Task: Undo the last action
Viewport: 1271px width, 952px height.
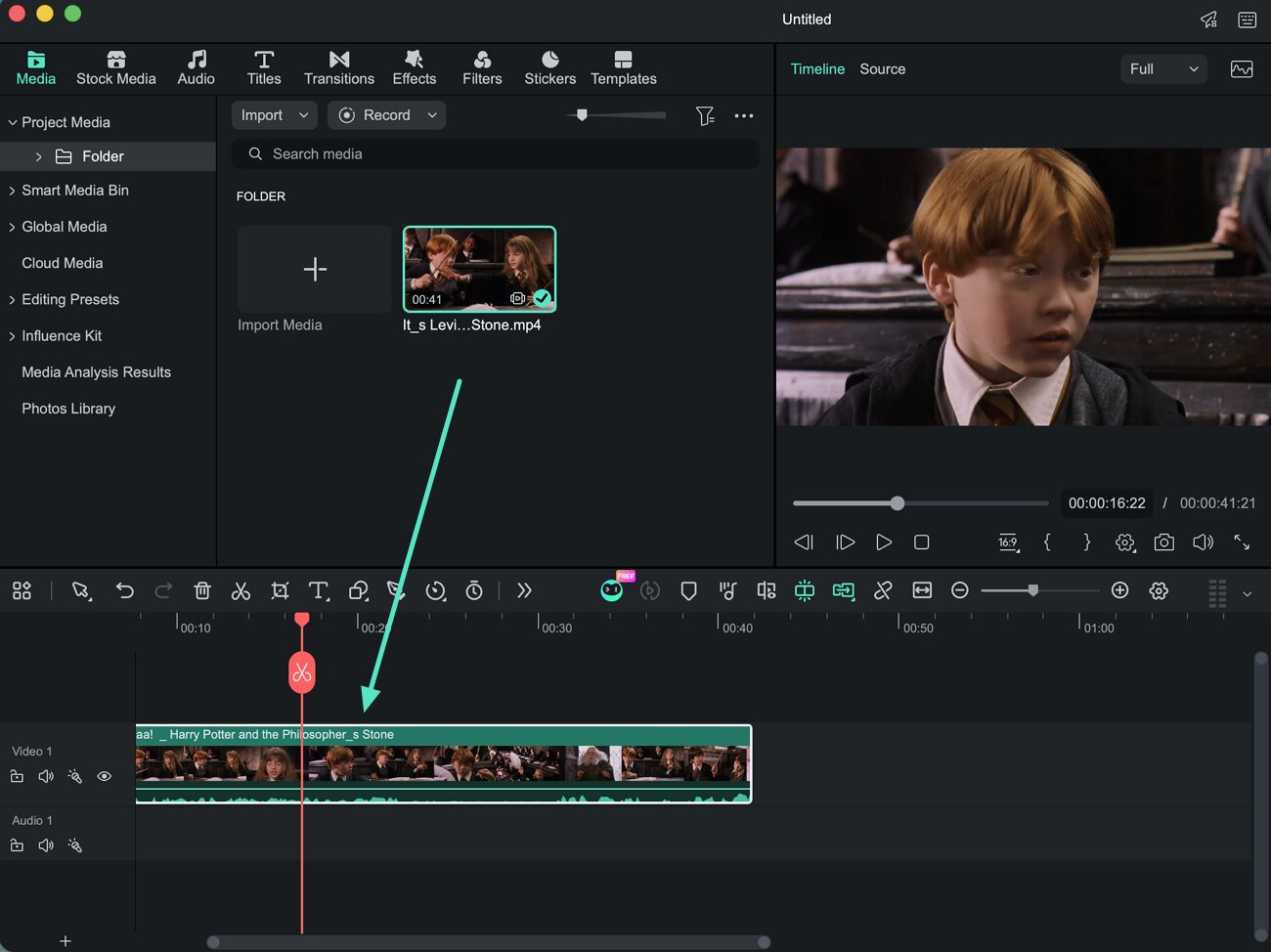Action: [x=124, y=590]
